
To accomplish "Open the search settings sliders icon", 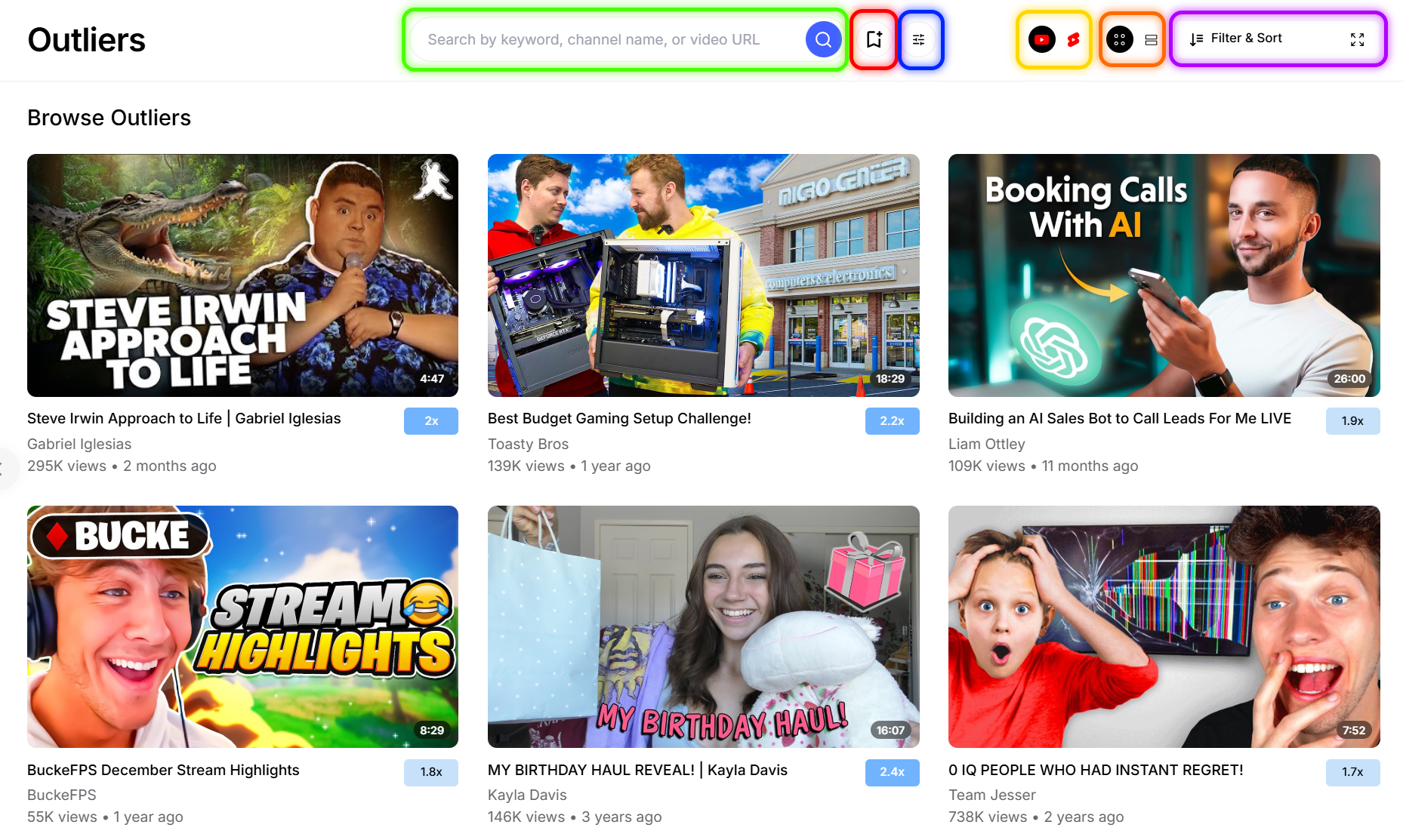I will click(918, 39).
